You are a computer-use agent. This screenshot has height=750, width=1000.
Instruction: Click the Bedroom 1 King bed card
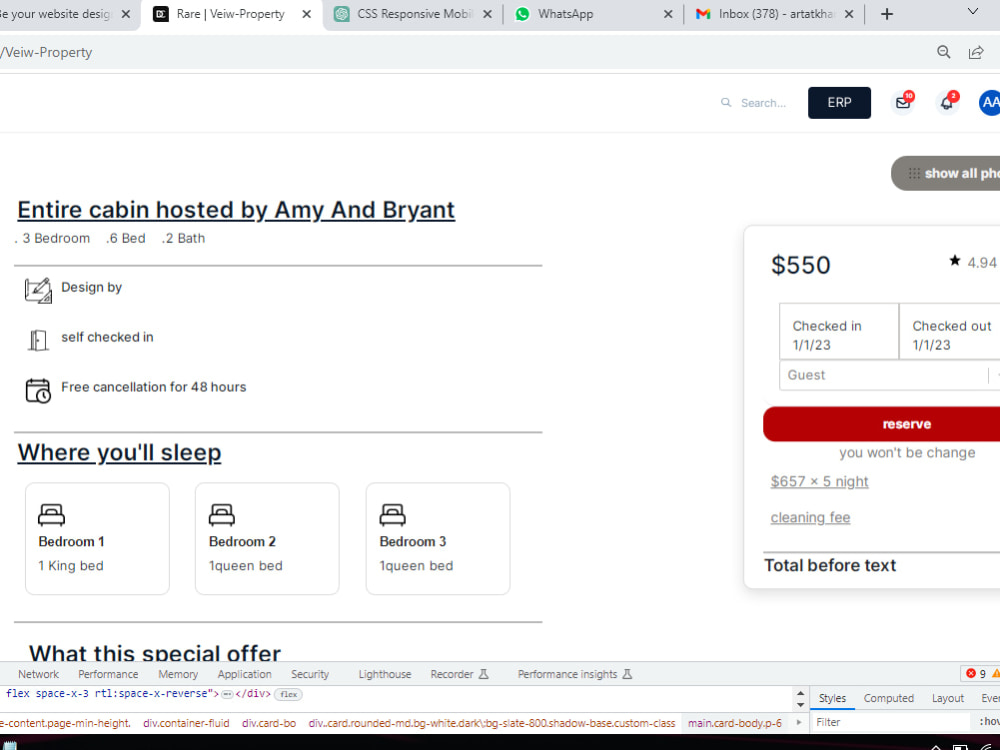click(x=97, y=539)
